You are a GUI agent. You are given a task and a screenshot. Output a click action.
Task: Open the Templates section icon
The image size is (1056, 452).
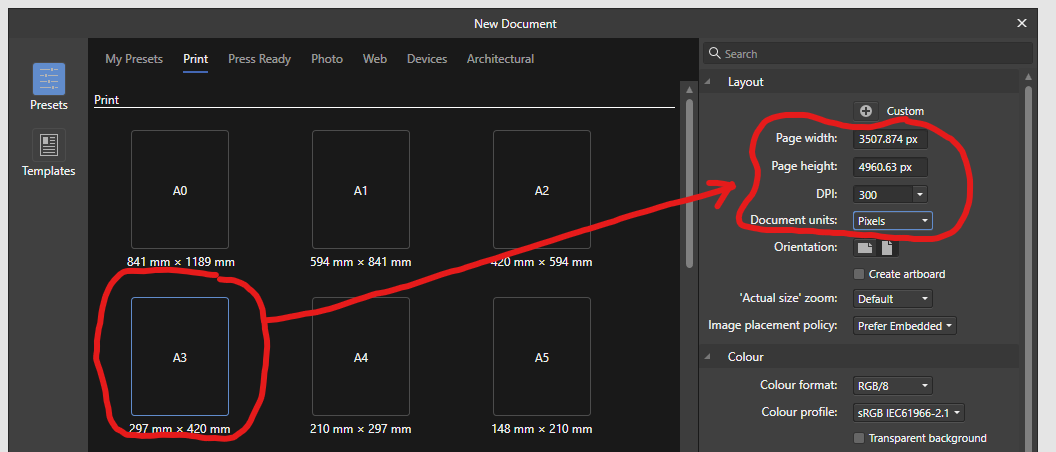[x=48, y=145]
